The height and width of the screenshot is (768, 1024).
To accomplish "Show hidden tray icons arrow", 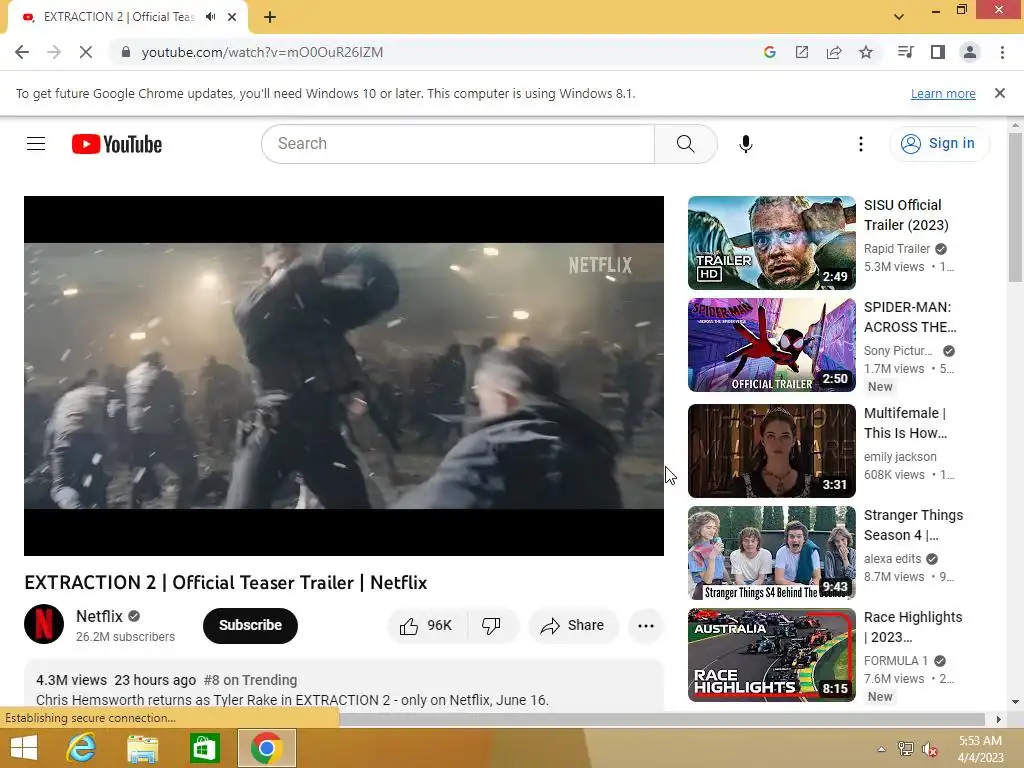I will [x=881, y=749].
